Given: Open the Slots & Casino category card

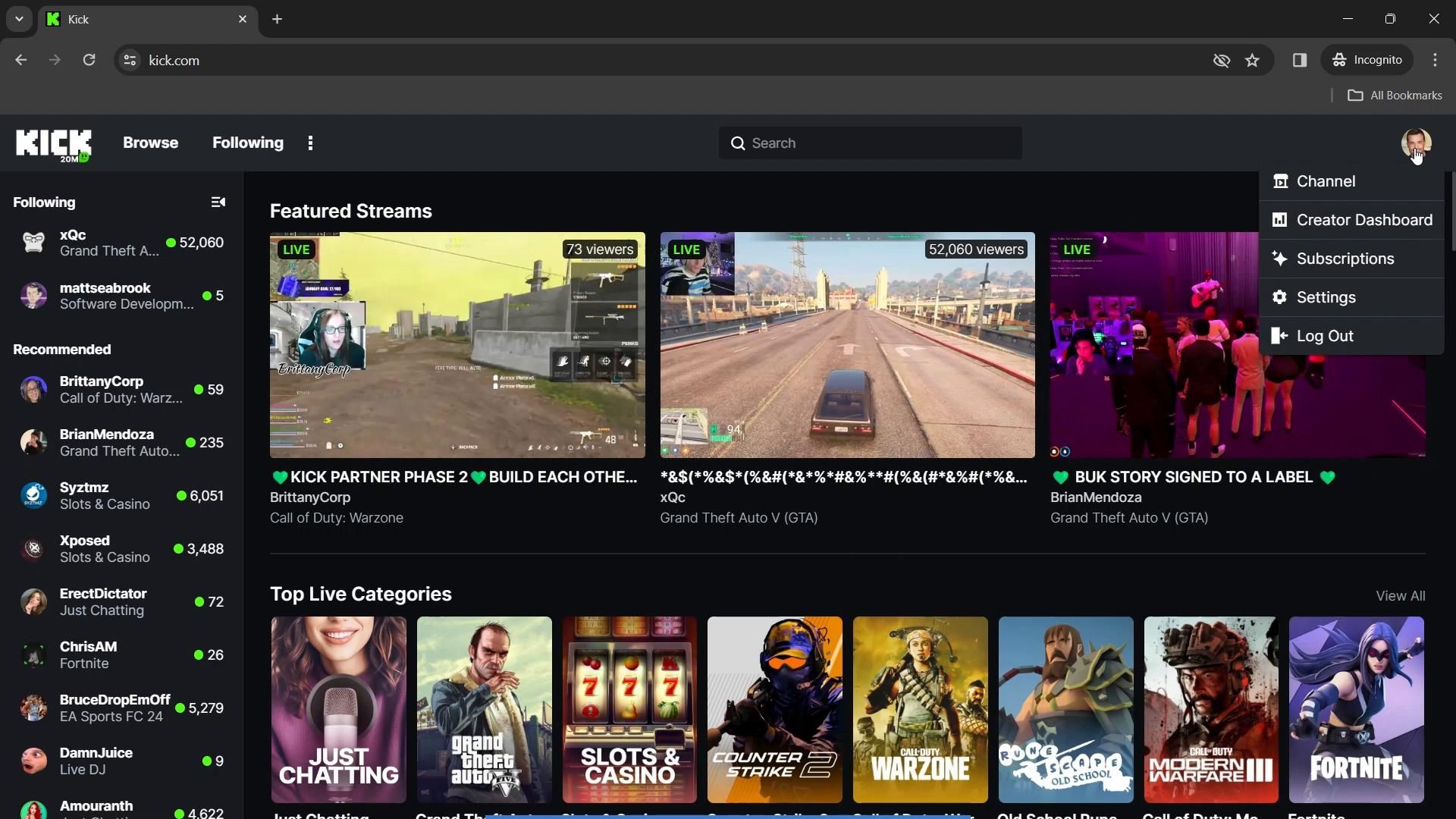Looking at the screenshot, I should [x=629, y=709].
